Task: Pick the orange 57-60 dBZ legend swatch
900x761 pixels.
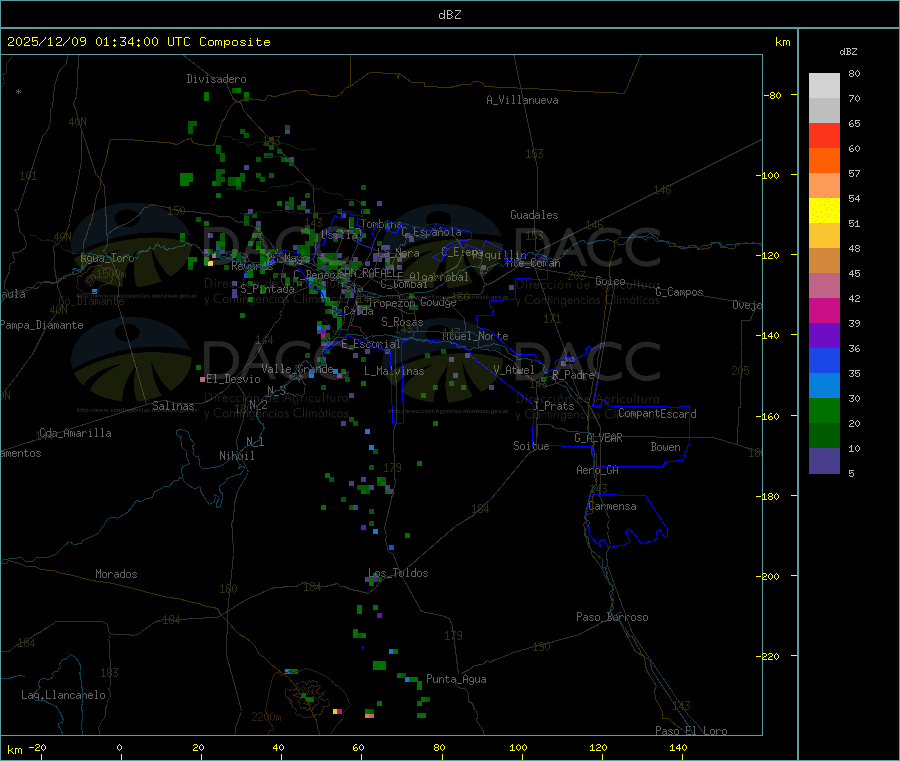Action: point(824,161)
